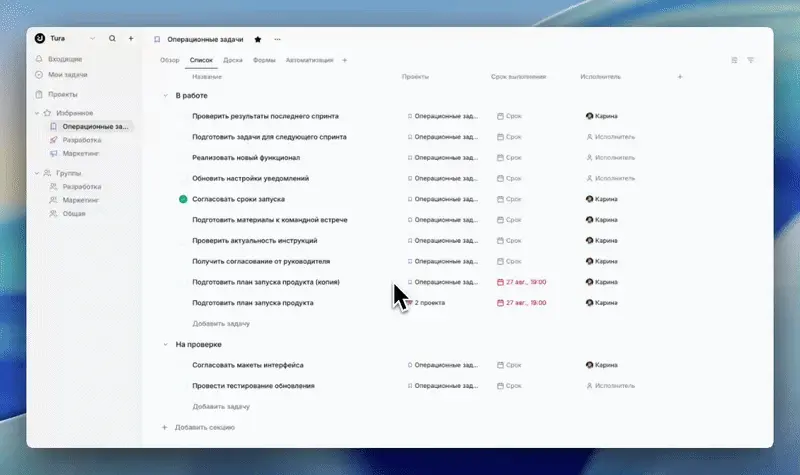The height and width of the screenshot is (475, 800).
Task: Assign Исполнитель for Обновить настройки уведомлений
Action: [x=610, y=179]
